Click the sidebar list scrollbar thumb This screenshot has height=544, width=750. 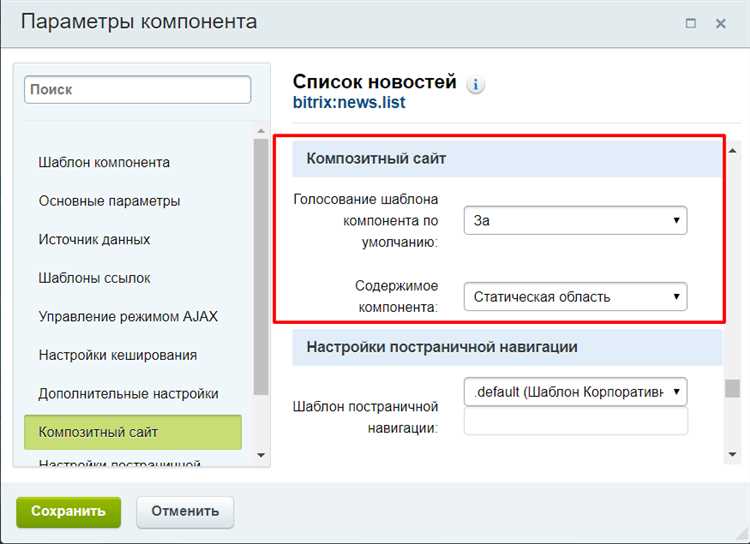coord(261,267)
